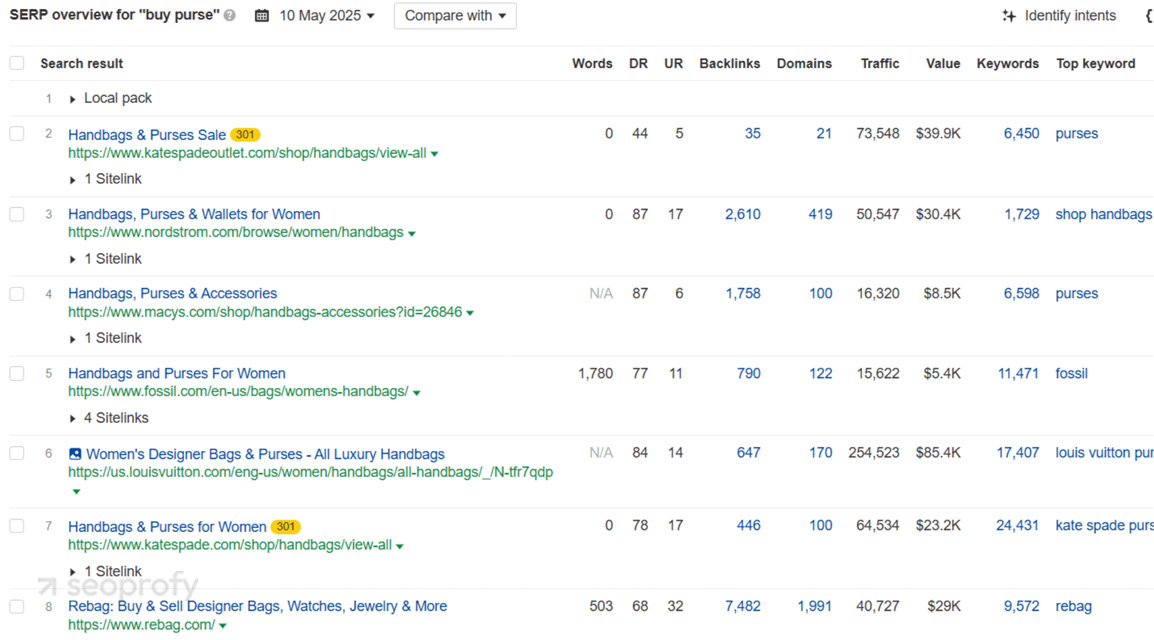Visit the macys.com handbags-accessories URL
Viewport: 1154px width, 640px height.
[265, 312]
